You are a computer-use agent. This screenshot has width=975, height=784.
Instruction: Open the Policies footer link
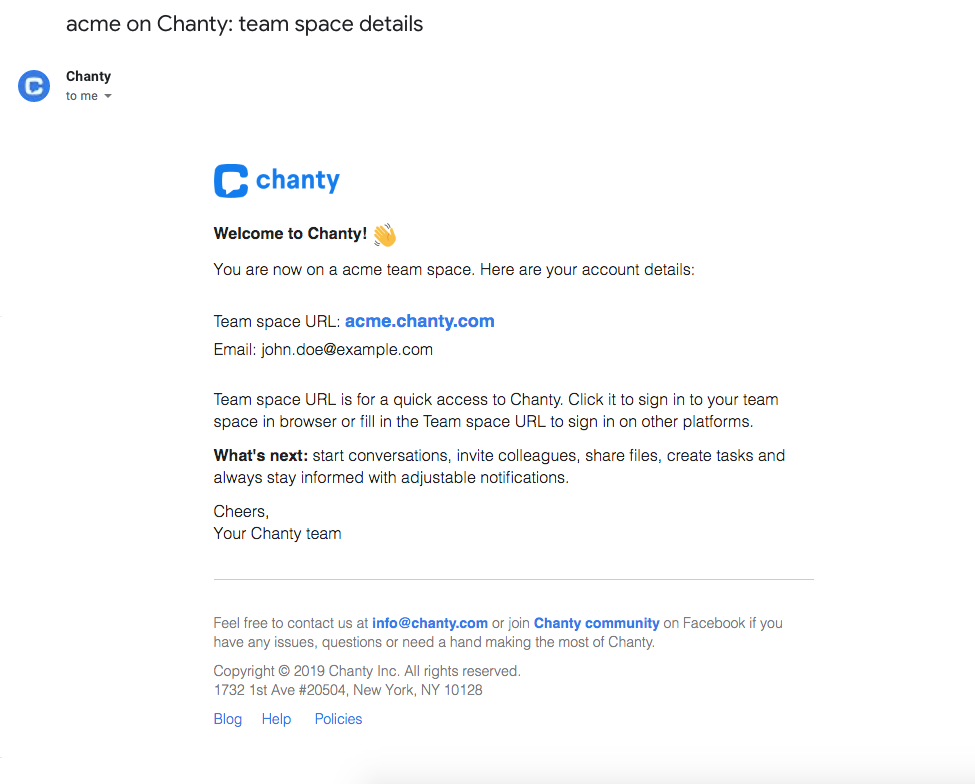click(338, 719)
